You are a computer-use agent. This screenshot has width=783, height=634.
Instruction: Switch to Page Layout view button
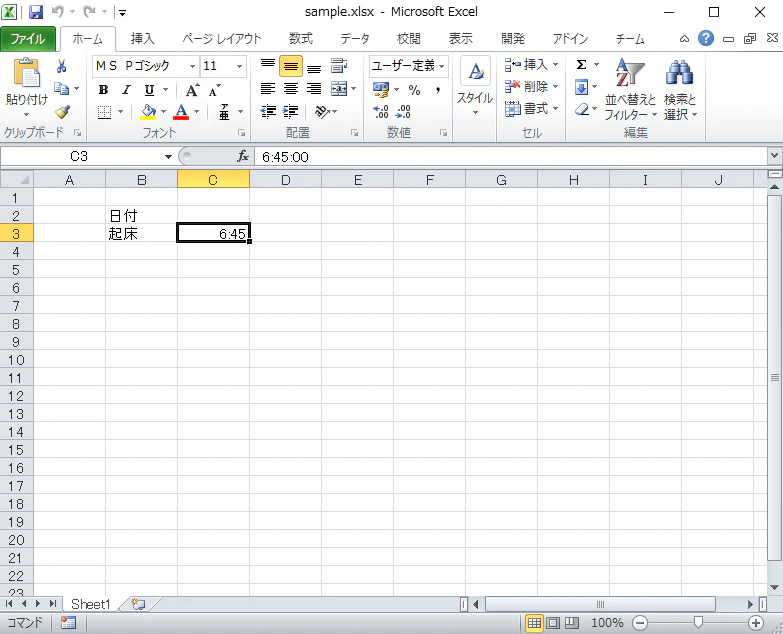pos(553,623)
